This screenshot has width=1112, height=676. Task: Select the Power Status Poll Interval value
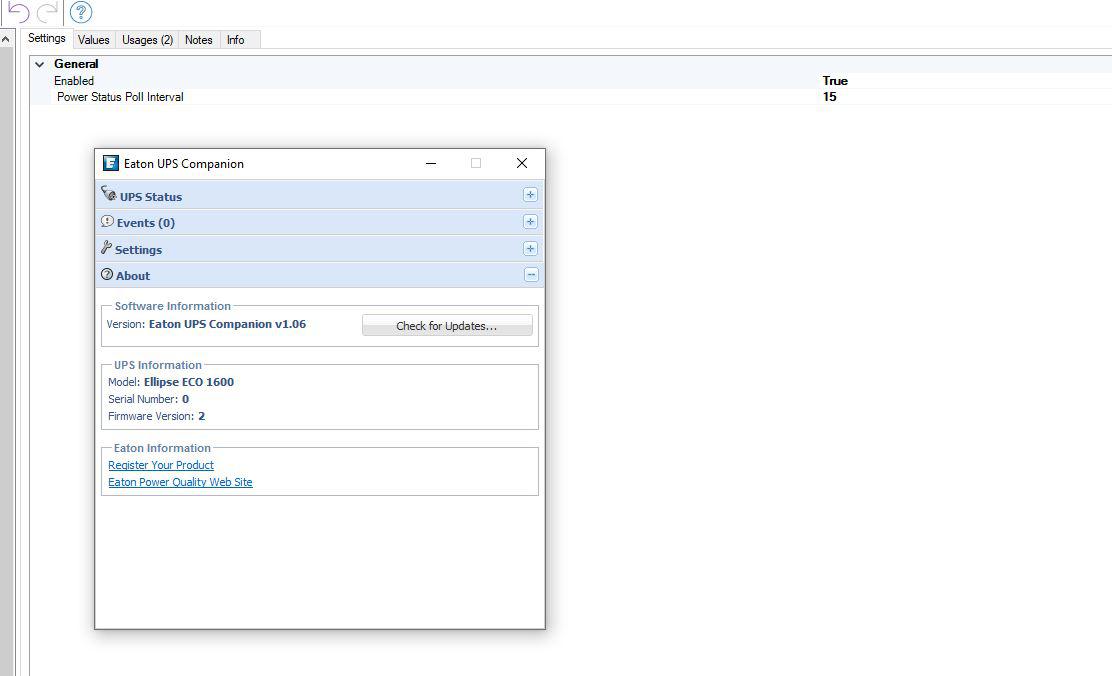(830, 97)
